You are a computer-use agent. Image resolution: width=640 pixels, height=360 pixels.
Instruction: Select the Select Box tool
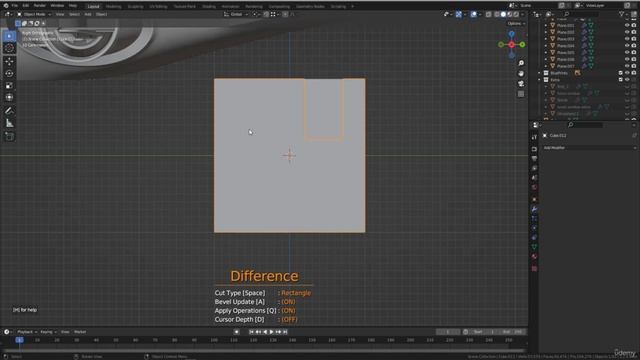[9, 36]
